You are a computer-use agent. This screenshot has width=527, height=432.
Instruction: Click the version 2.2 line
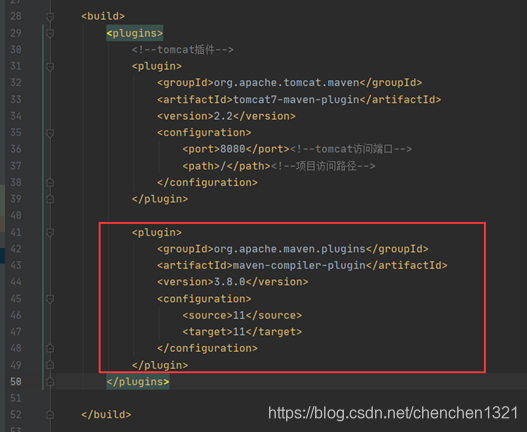click(x=226, y=116)
